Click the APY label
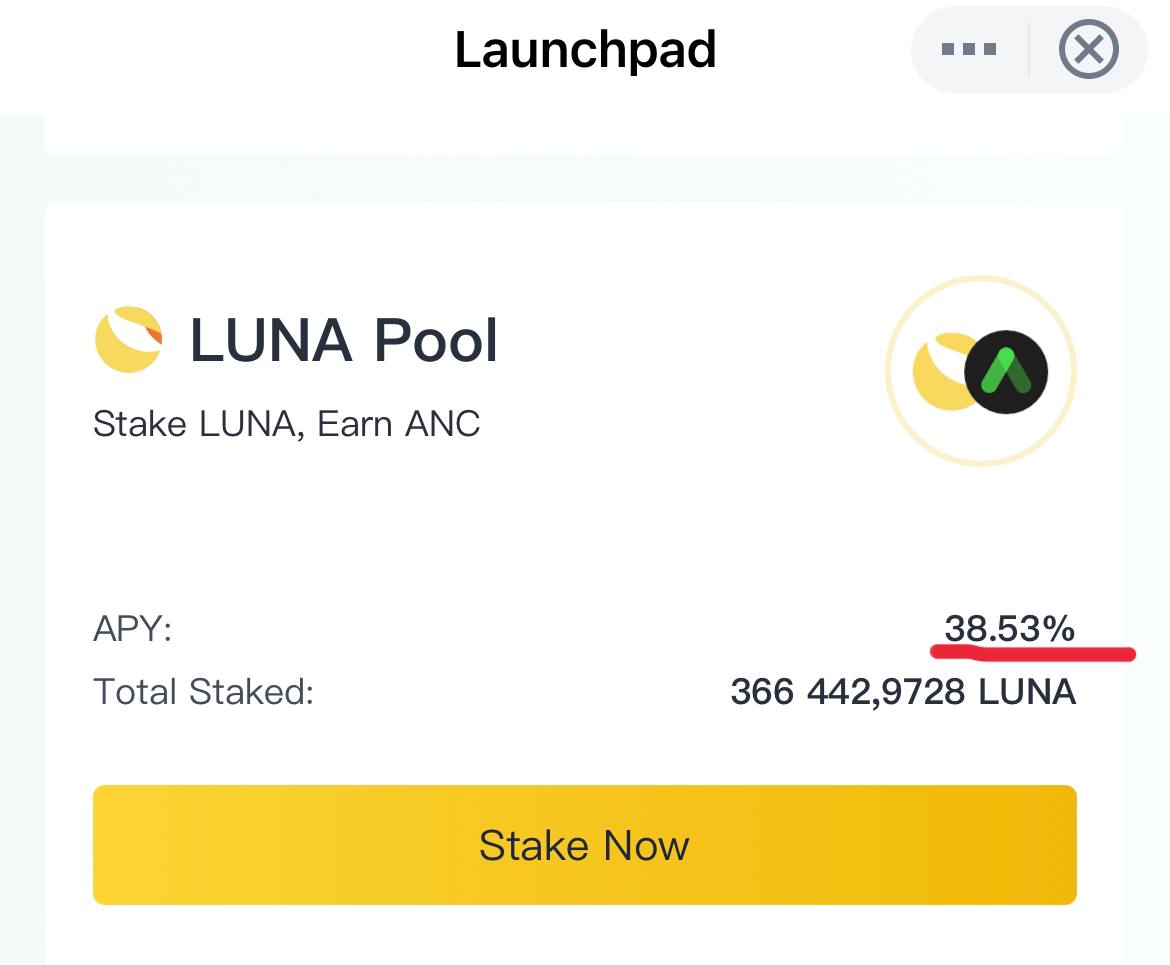Image resolution: width=1170 pixels, height=965 pixels. tap(133, 628)
